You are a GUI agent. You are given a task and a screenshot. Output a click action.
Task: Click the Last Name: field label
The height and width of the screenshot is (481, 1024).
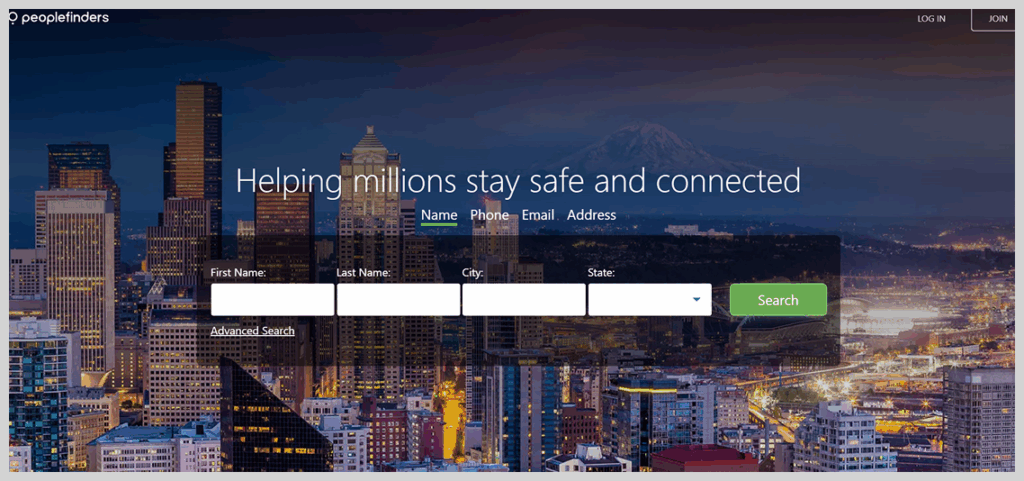363,273
